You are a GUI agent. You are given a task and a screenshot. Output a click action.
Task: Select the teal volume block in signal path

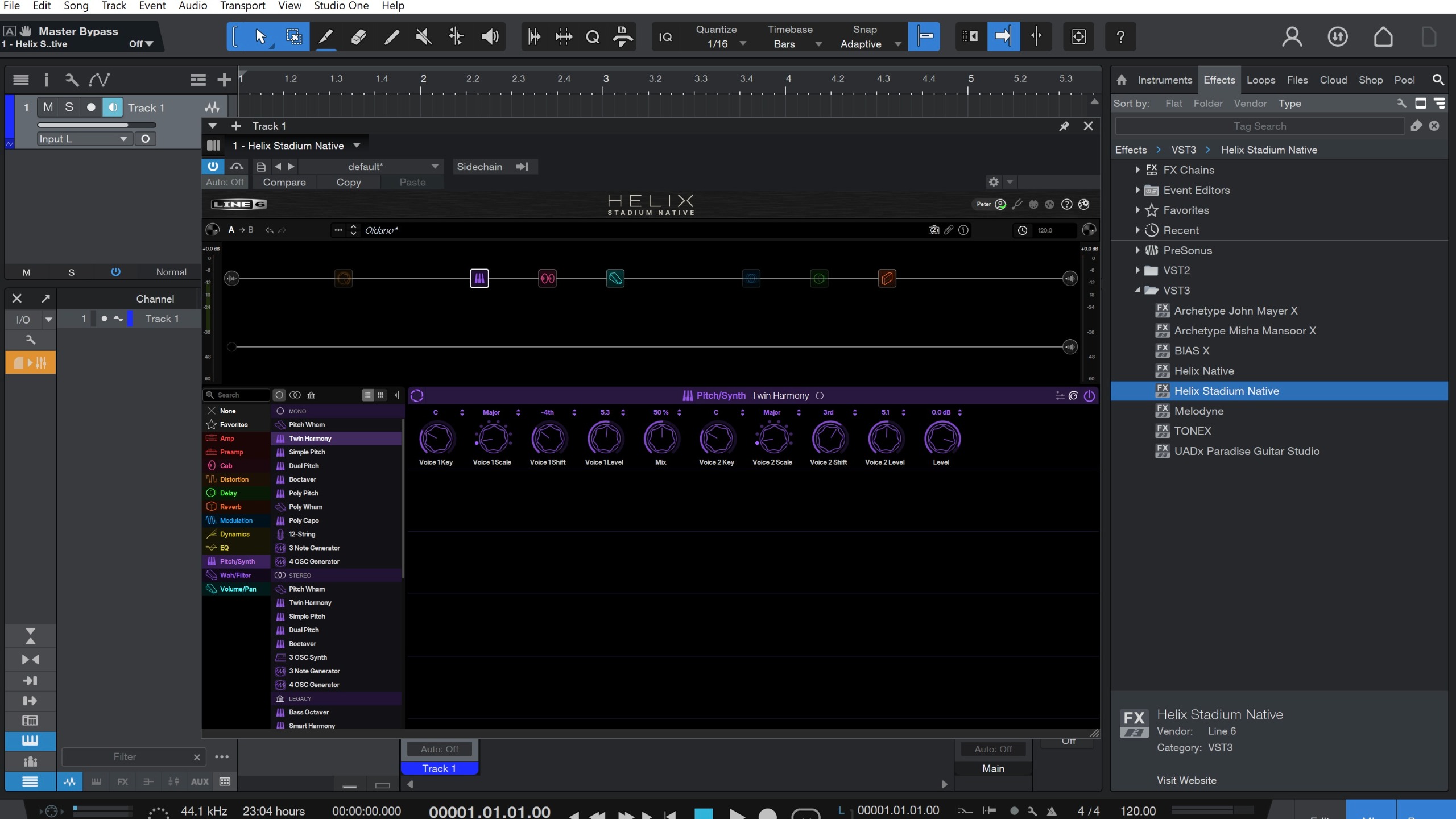pyautogui.click(x=615, y=278)
